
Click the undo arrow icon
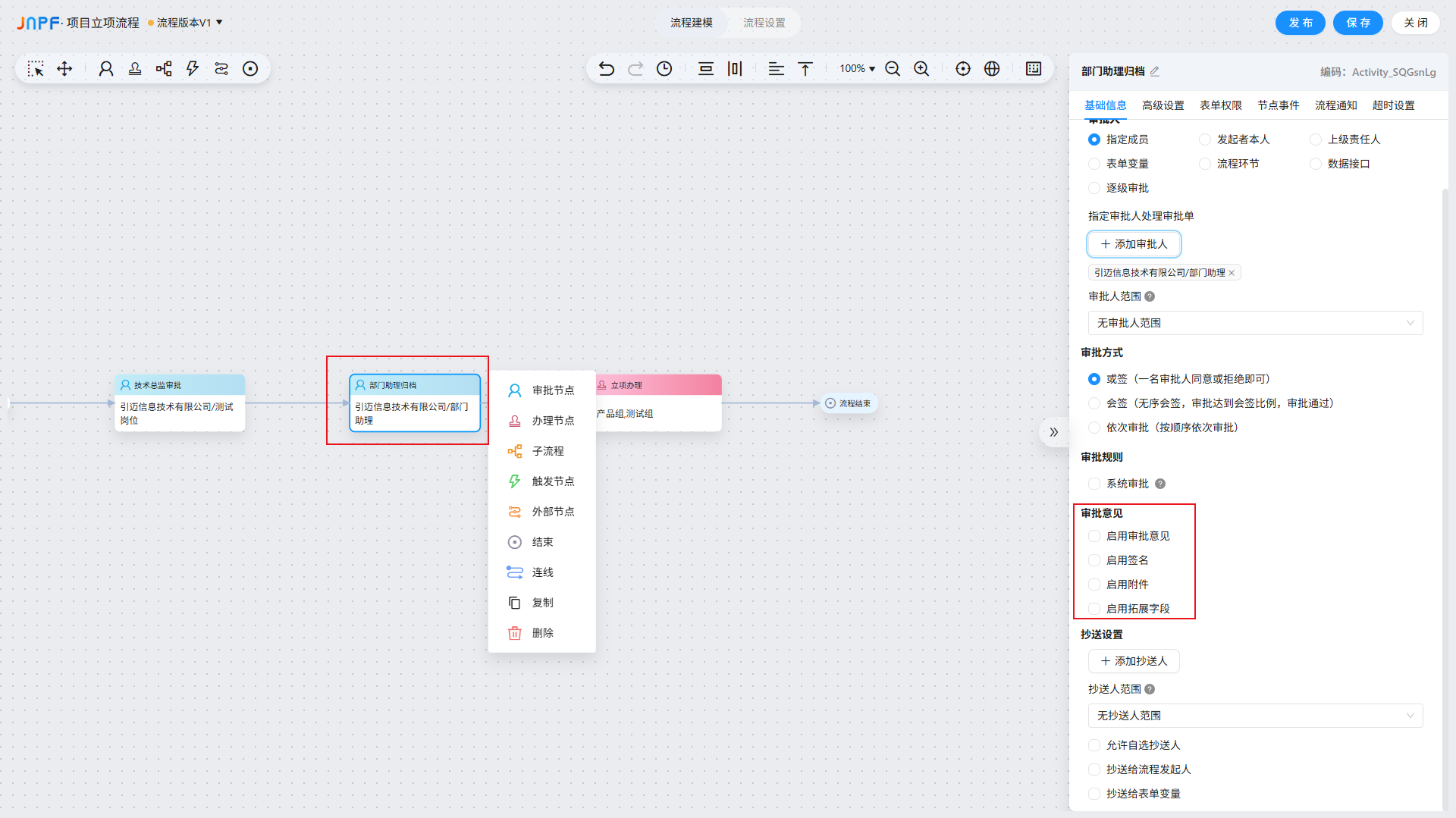pos(606,69)
